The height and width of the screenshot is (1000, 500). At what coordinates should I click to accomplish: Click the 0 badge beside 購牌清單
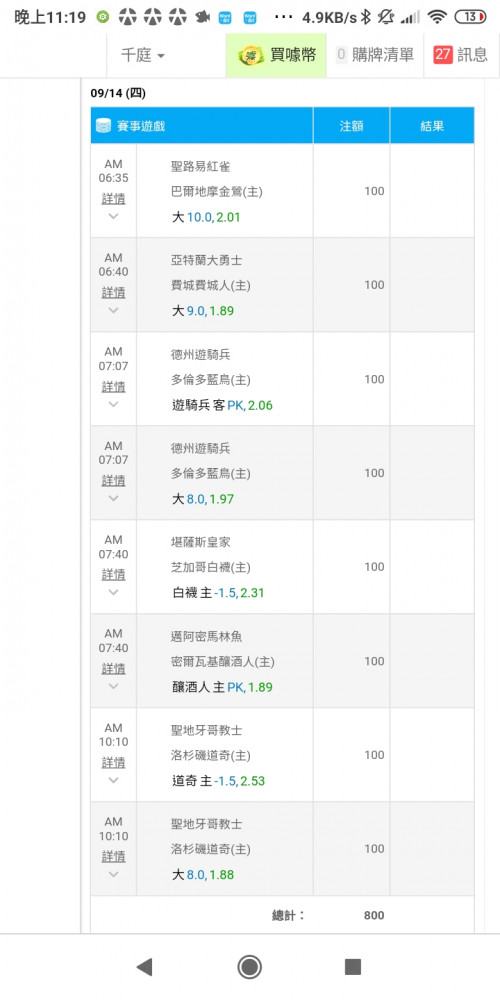[x=341, y=55]
